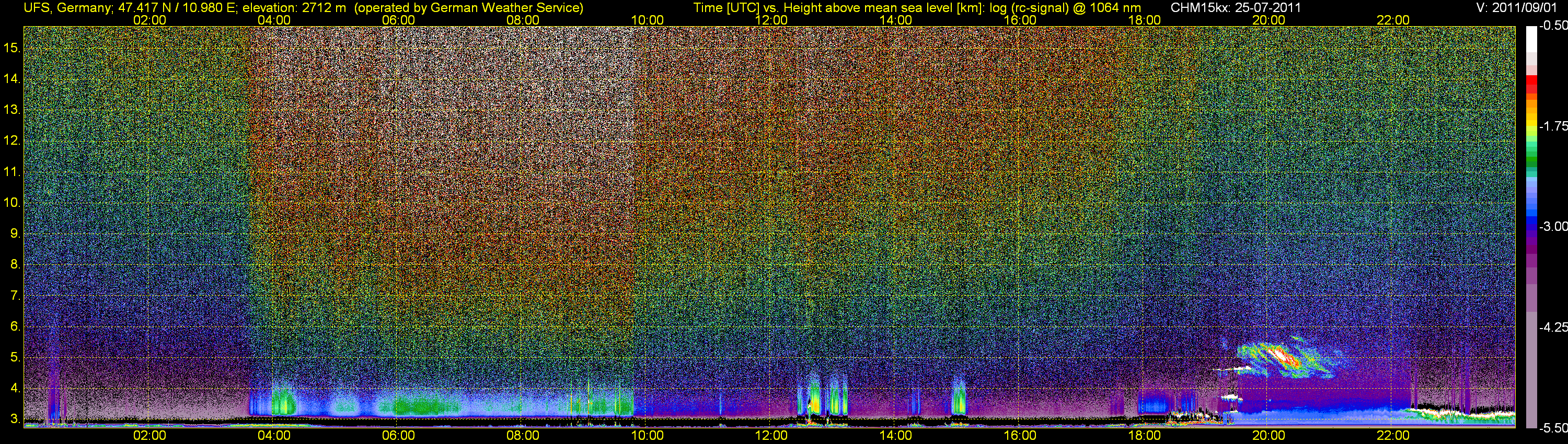Click the '-1.75' colorbar scale value
This screenshot has height=444, width=1568.
[x=1553, y=126]
